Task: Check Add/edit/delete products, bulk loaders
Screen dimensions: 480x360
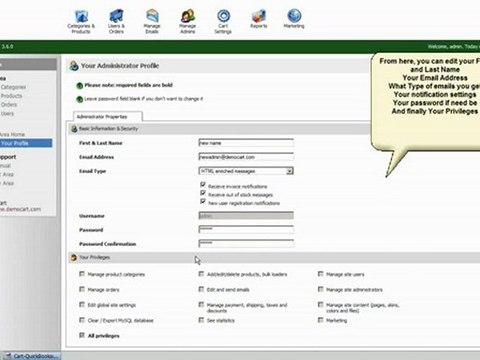Action: [201, 274]
